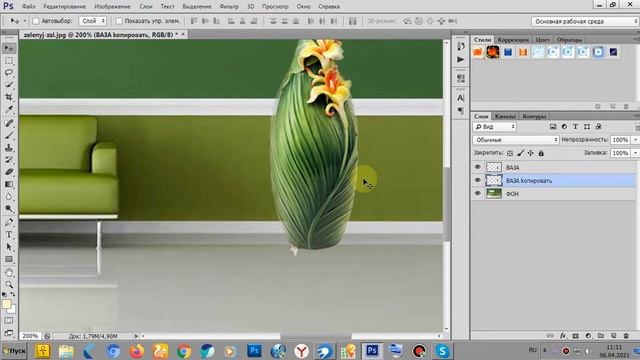Viewport: 640px width, 360px height.
Task: Select the ВАЗА layer name
Action: [x=512, y=167]
